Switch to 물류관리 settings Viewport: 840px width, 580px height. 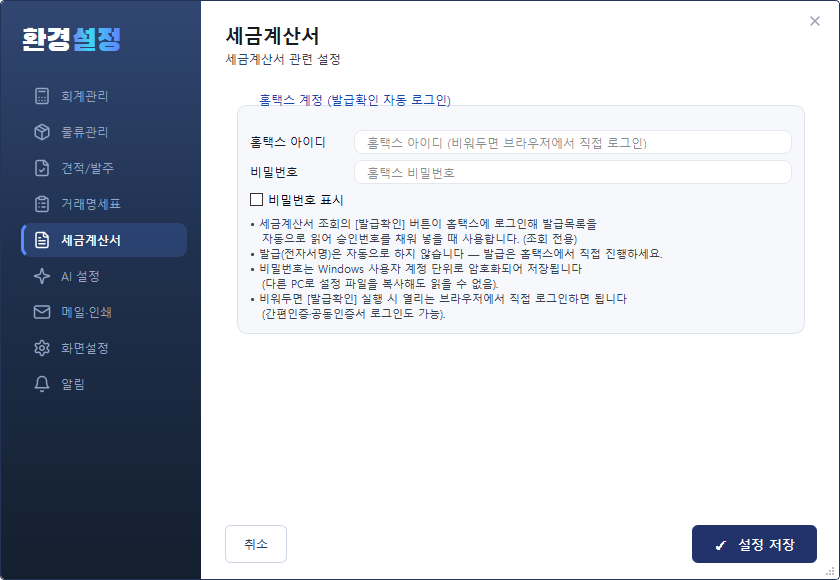coord(104,132)
